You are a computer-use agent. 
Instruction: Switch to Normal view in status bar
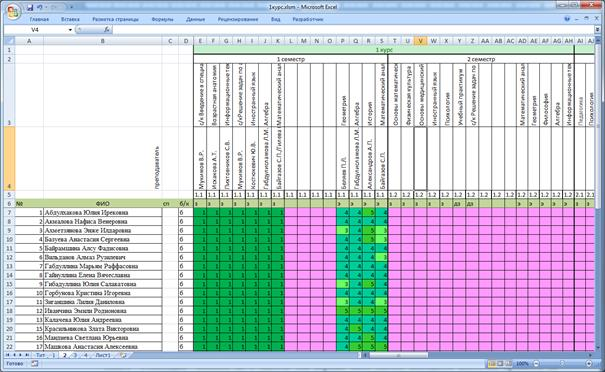tap(492, 364)
